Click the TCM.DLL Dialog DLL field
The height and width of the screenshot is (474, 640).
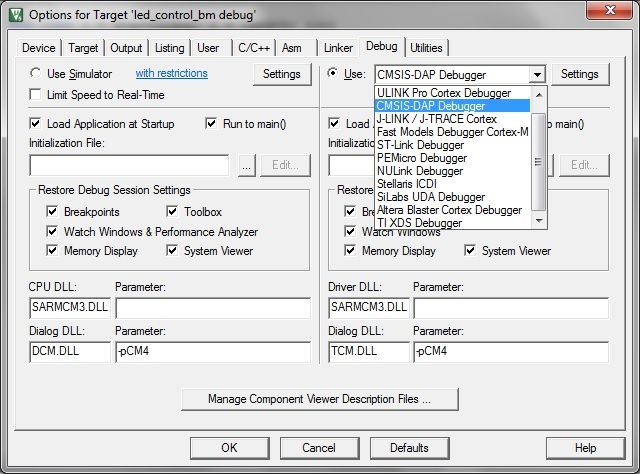[369, 352]
